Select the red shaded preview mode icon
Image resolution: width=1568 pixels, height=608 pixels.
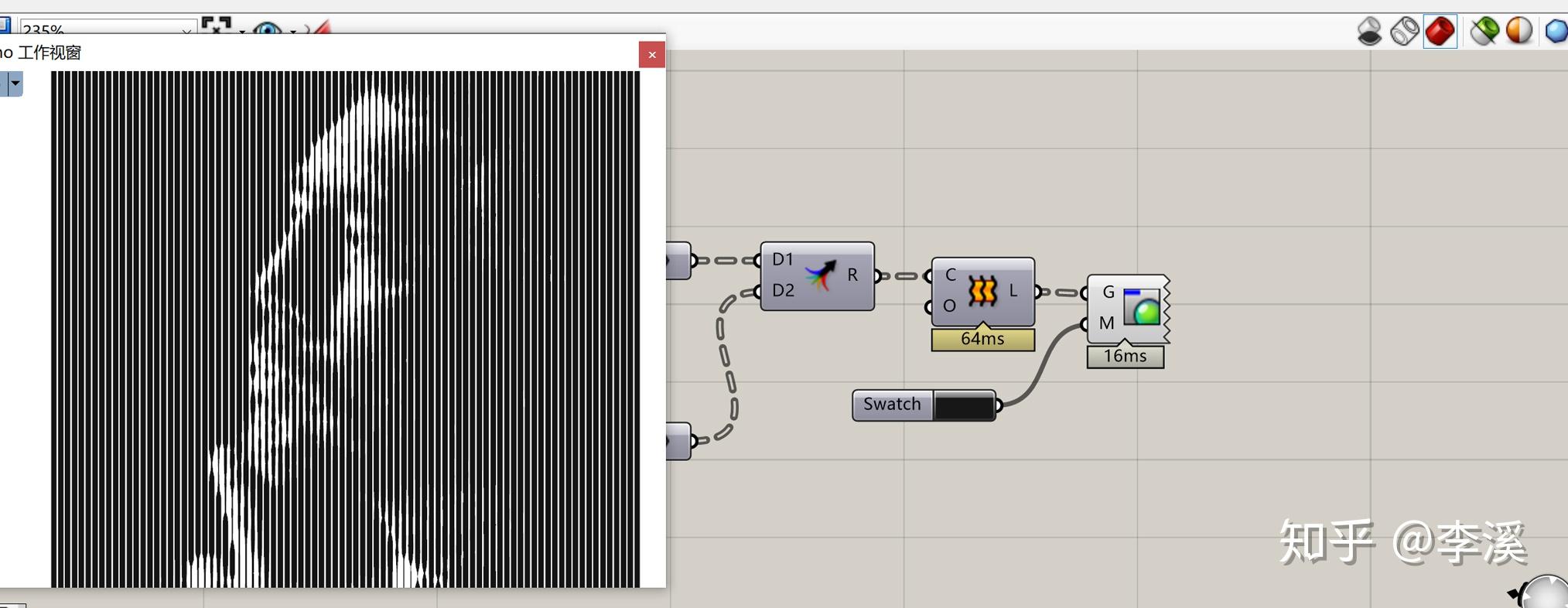[x=1440, y=31]
